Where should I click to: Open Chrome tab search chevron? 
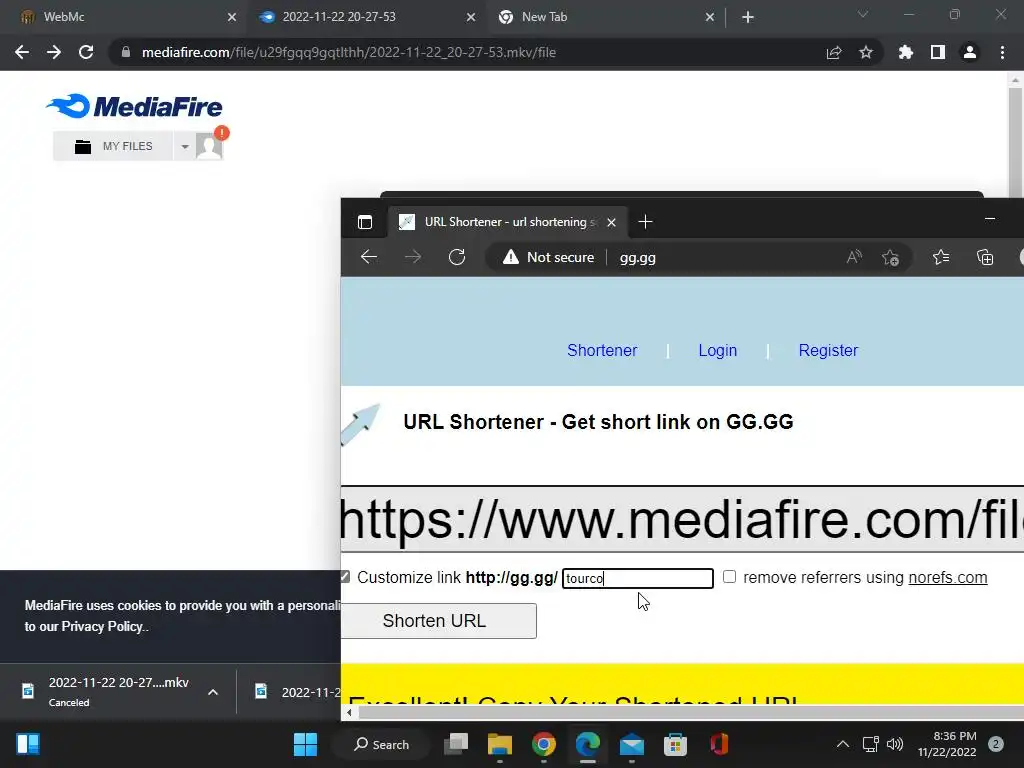(863, 14)
